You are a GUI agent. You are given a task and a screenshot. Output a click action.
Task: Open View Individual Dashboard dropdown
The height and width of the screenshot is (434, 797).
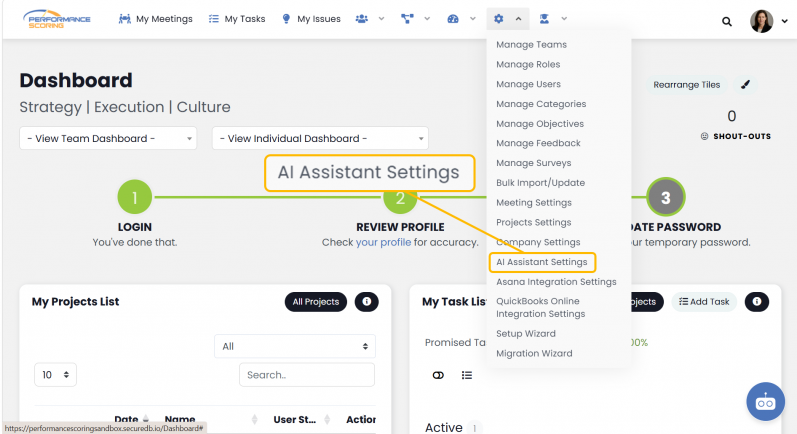(x=320, y=138)
